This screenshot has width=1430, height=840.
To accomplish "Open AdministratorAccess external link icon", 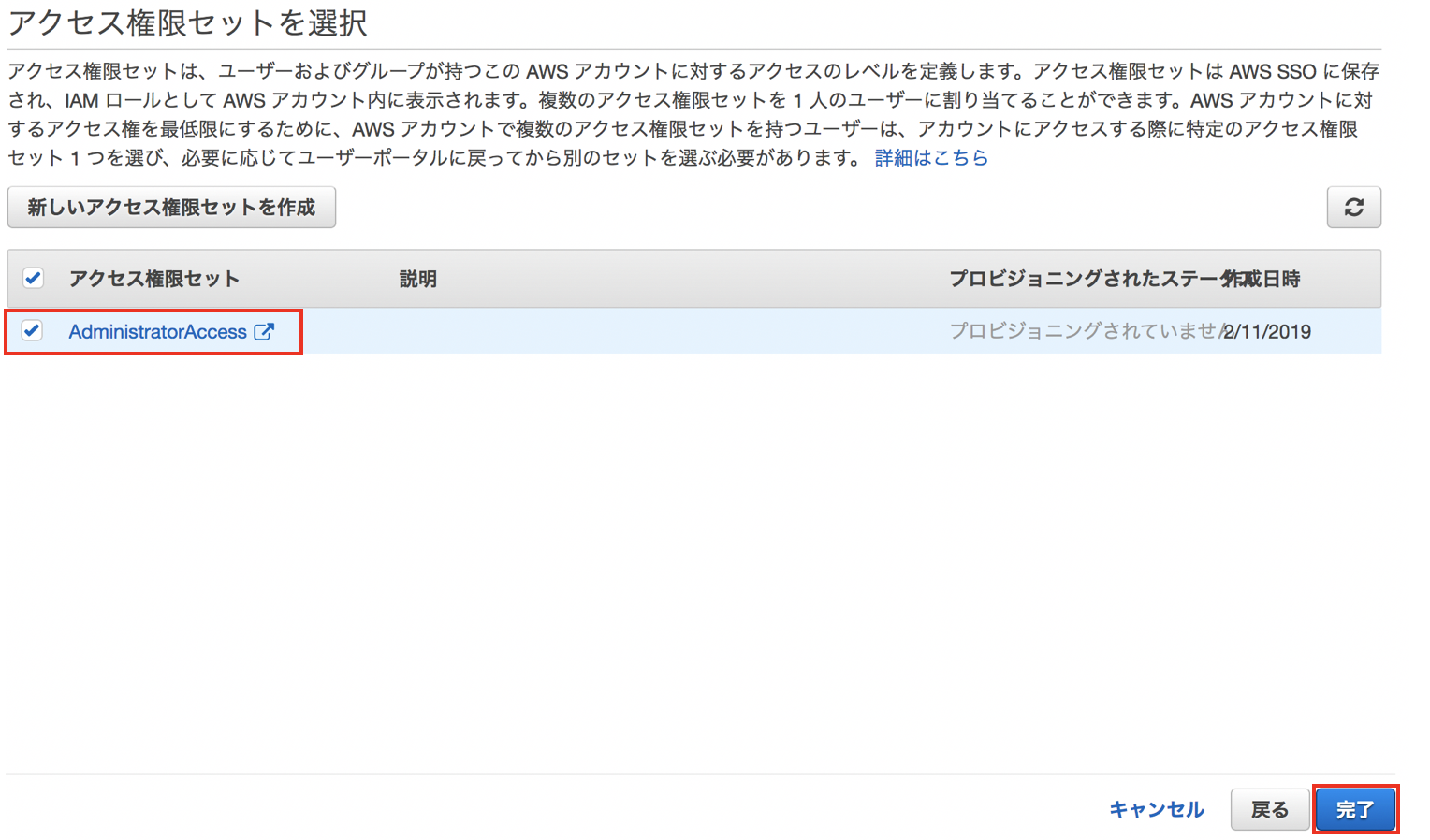I will (265, 331).
